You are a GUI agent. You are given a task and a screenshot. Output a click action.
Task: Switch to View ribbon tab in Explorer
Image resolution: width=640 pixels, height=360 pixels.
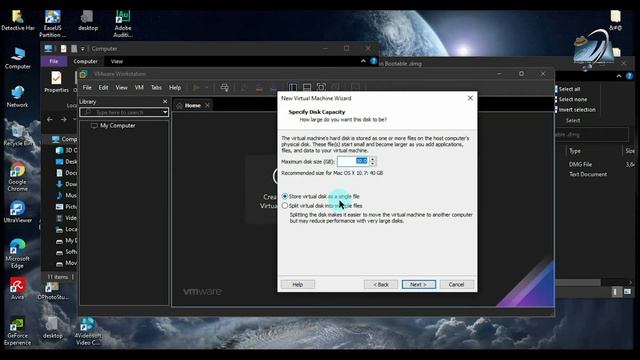click(x=117, y=61)
